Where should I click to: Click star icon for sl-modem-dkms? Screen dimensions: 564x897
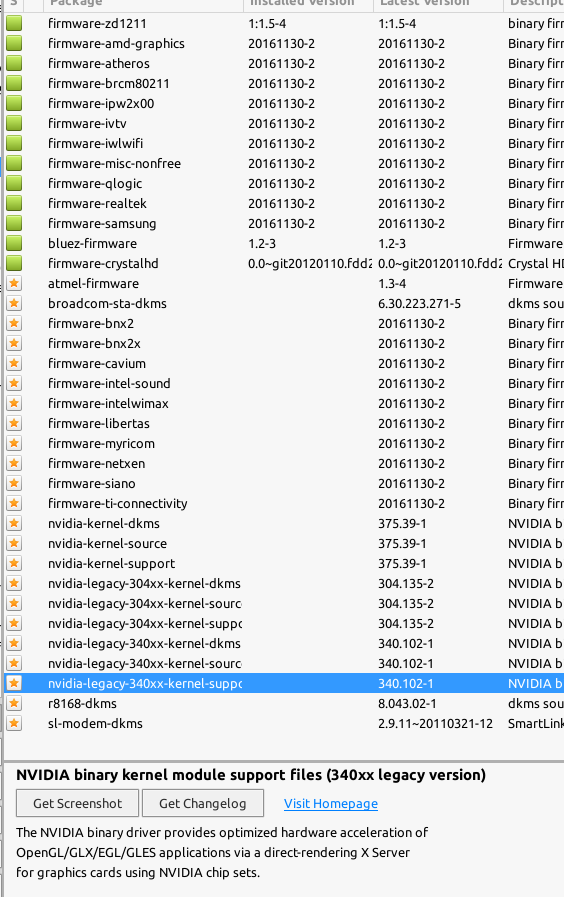(14, 723)
